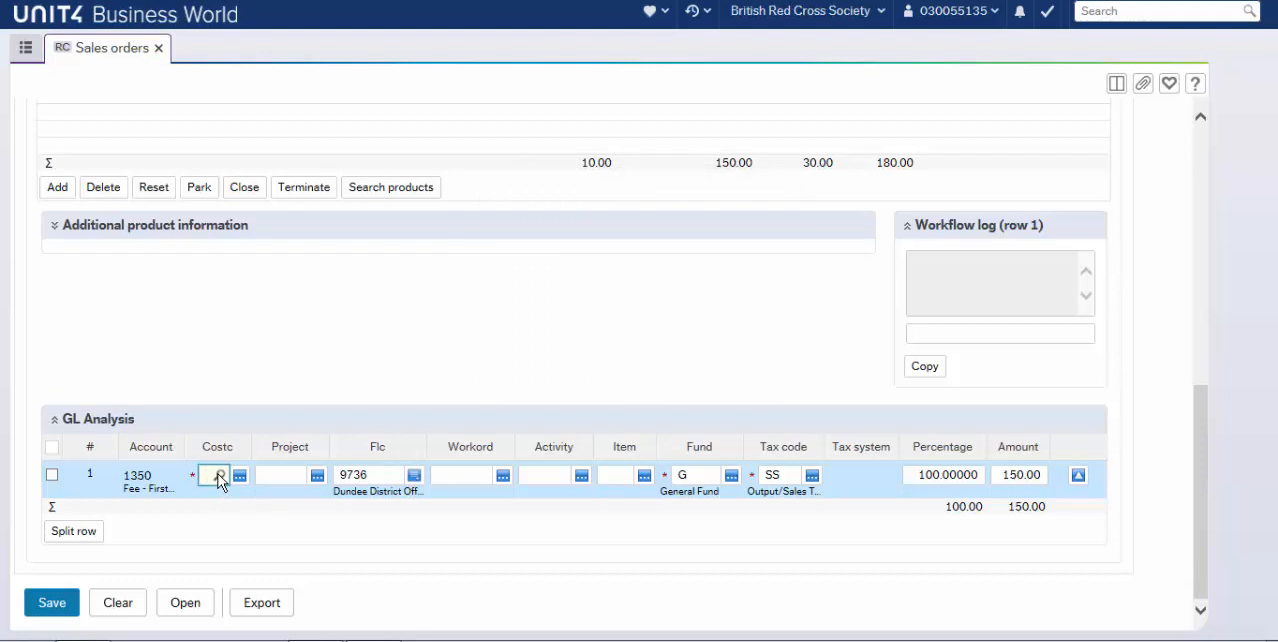Open the British Red Cross Society dropdown
Viewport: 1278px width, 642px height.
(x=808, y=11)
